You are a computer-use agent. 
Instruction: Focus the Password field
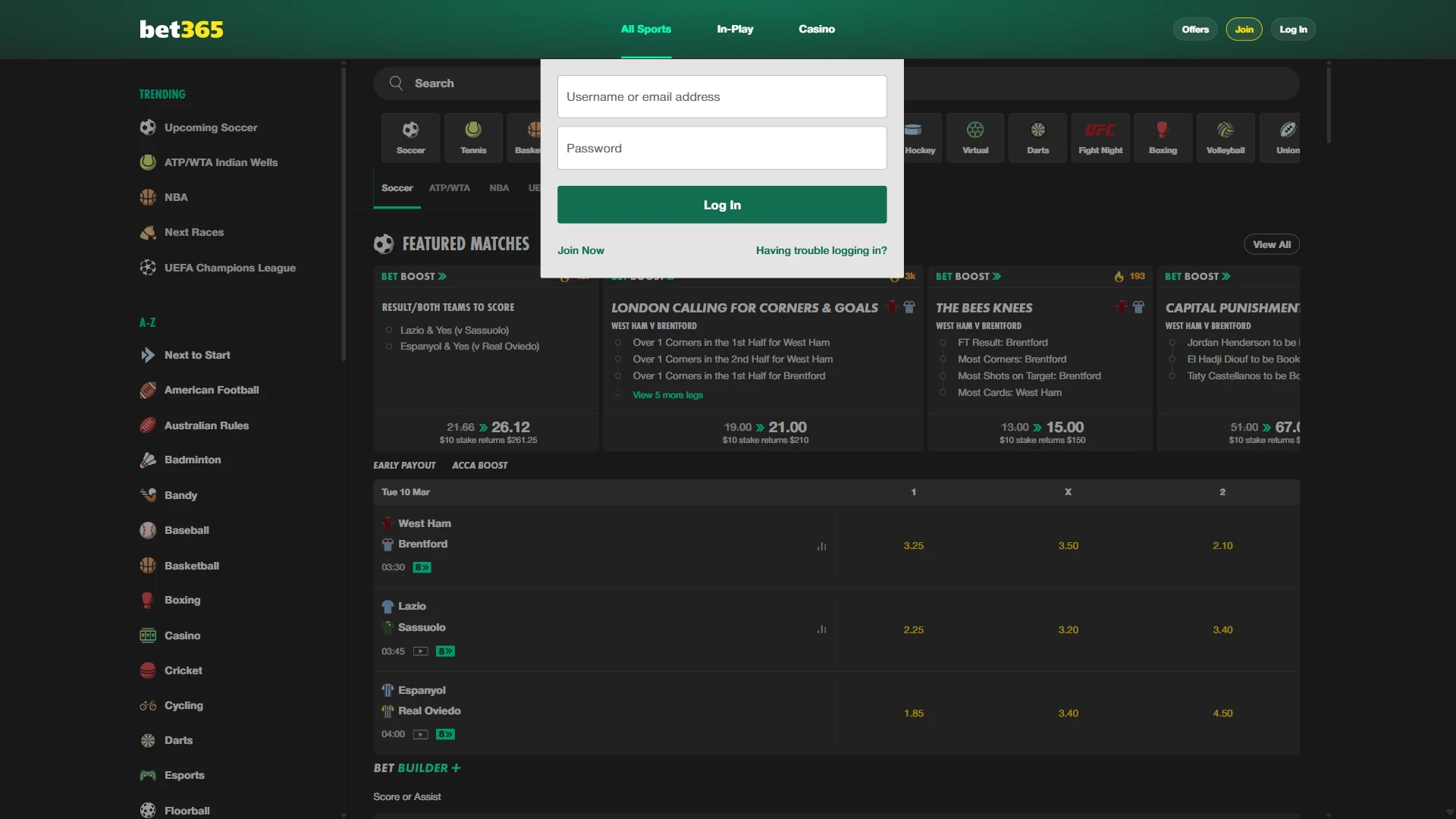(722, 148)
